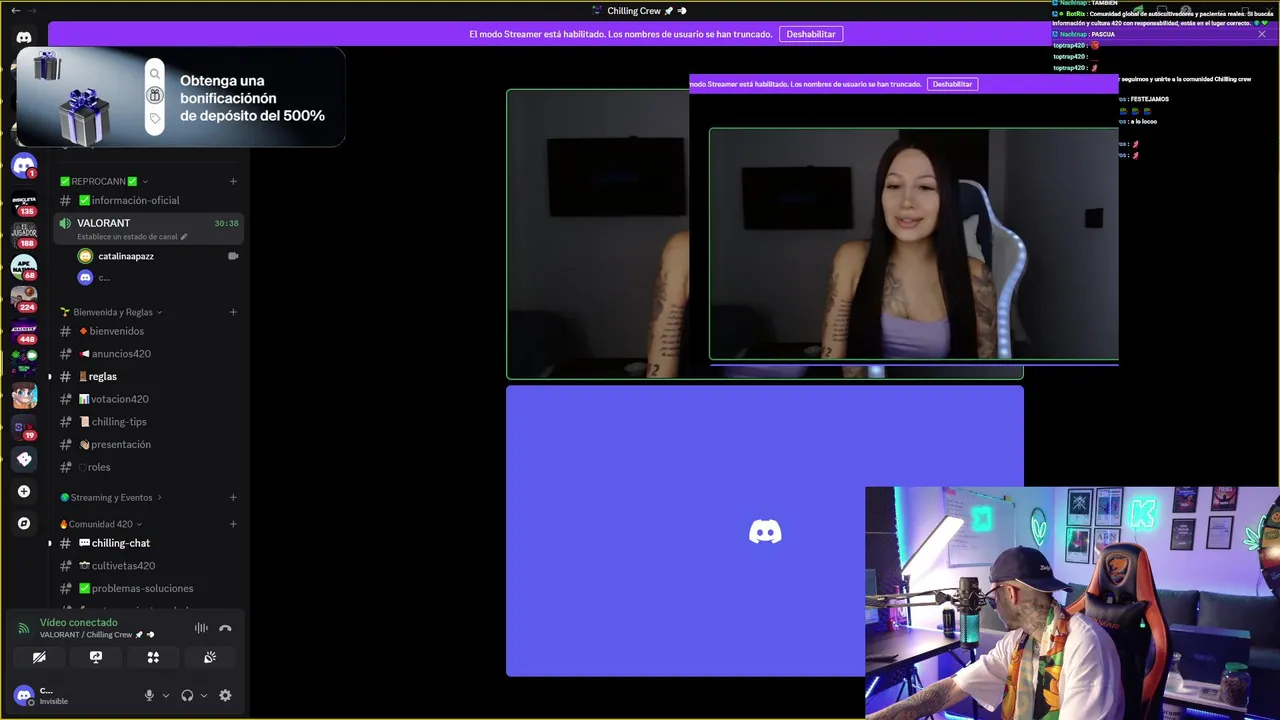Image resolution: width=1280 pixels, height=720 pixels.
Task: Open the Discord server with 1 notification
Action: (x=24, y=165)
